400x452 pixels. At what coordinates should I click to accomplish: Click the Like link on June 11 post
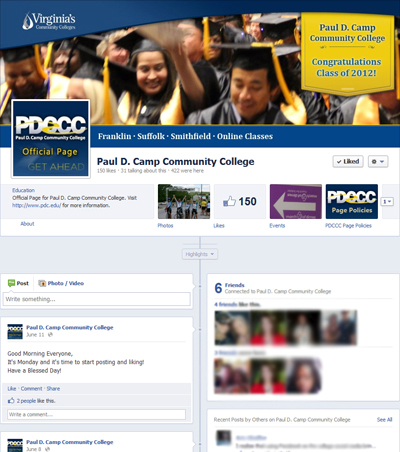point(12,389)
